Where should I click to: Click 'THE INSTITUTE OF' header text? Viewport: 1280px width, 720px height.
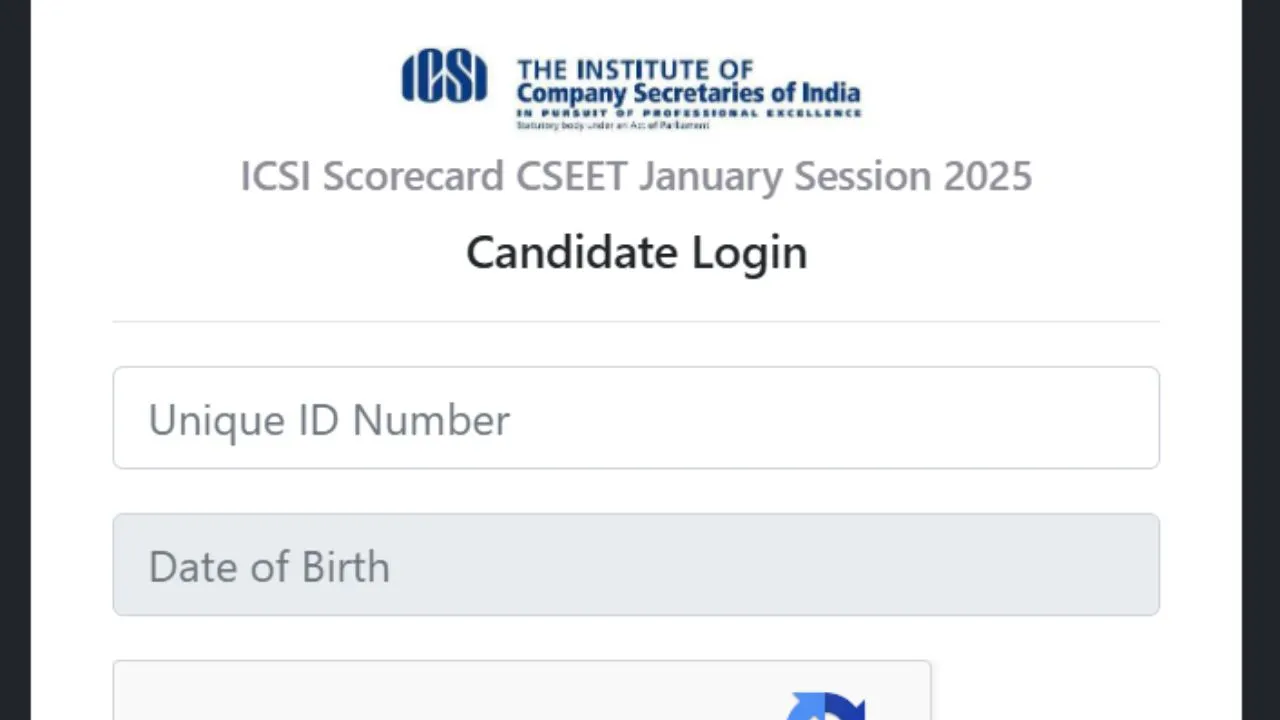[x=635, y=70]
